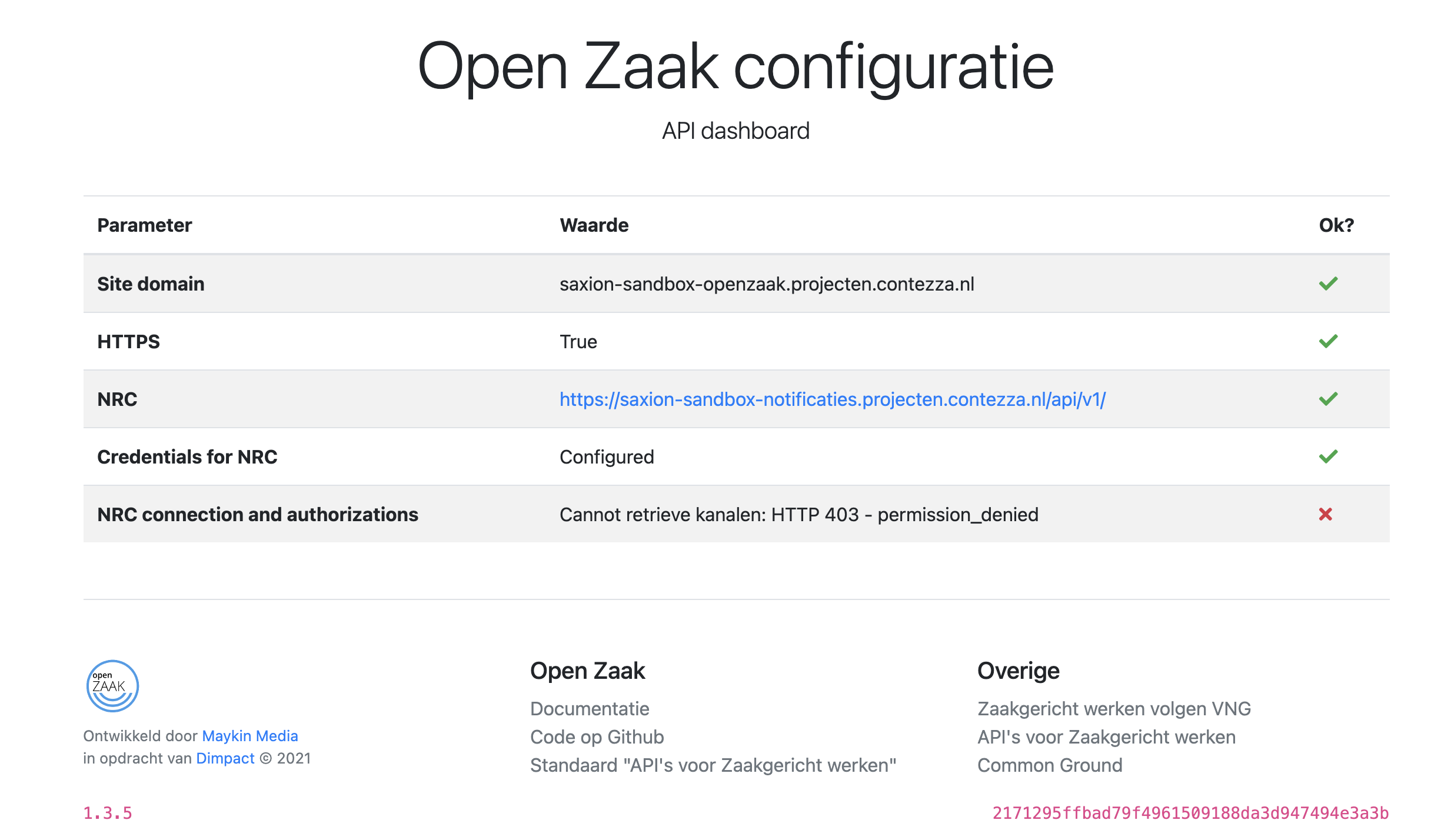Click the Open Zaak circular logo
This screenshot has width=1431, height=840.
point(112,685)
